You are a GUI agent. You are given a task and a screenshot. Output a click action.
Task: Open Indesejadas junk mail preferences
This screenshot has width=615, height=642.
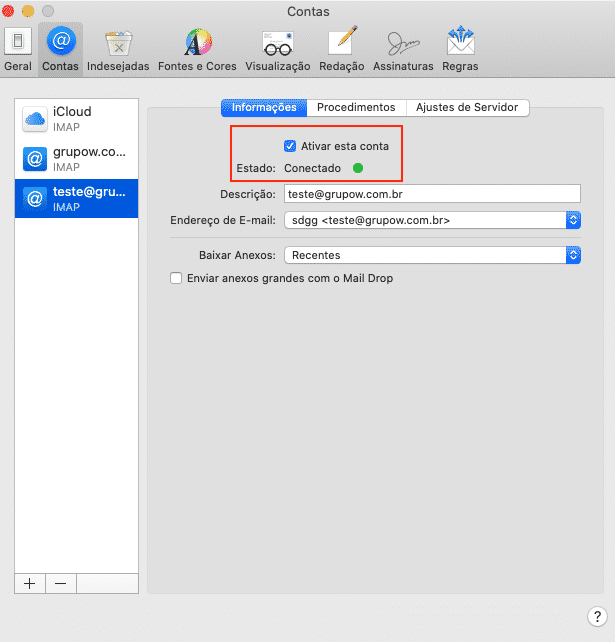click(118, 49)
